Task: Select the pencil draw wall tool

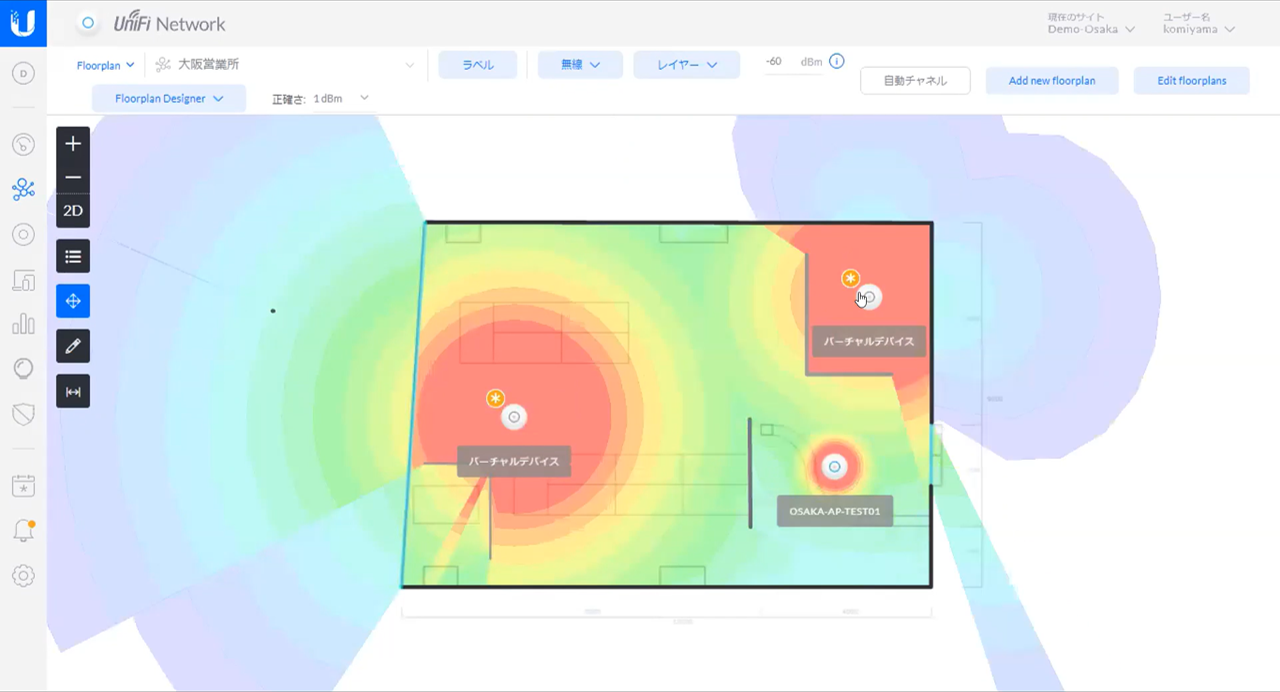Action: tap(73, 346)
